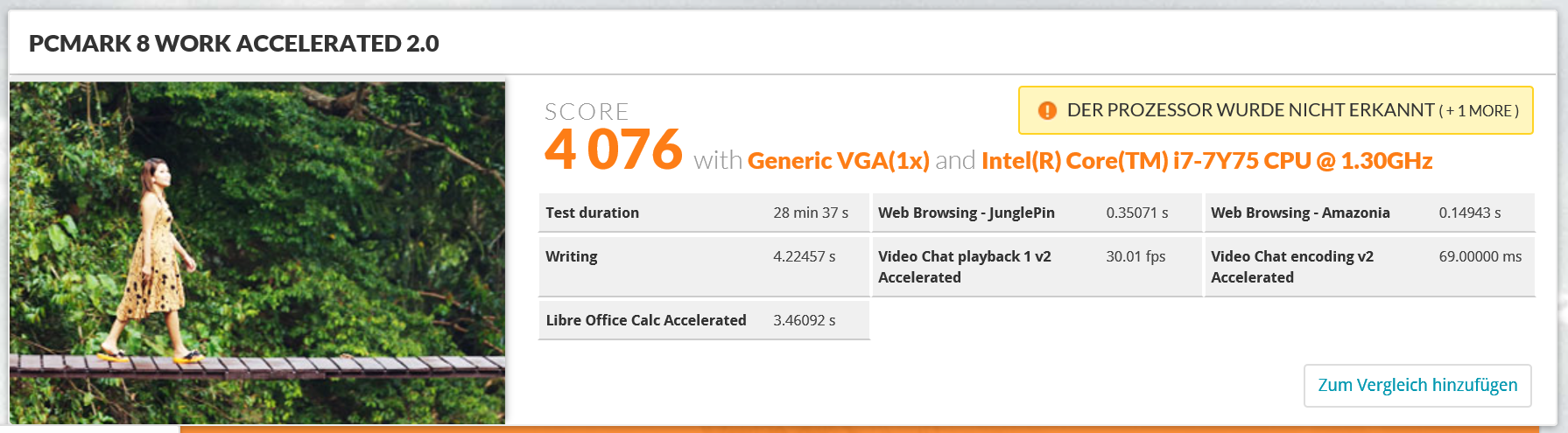Select the Libre Office Calc Accelerated label
This screenshot has height=433, width=1568.
pyautogui.click(x=646, y=320)
